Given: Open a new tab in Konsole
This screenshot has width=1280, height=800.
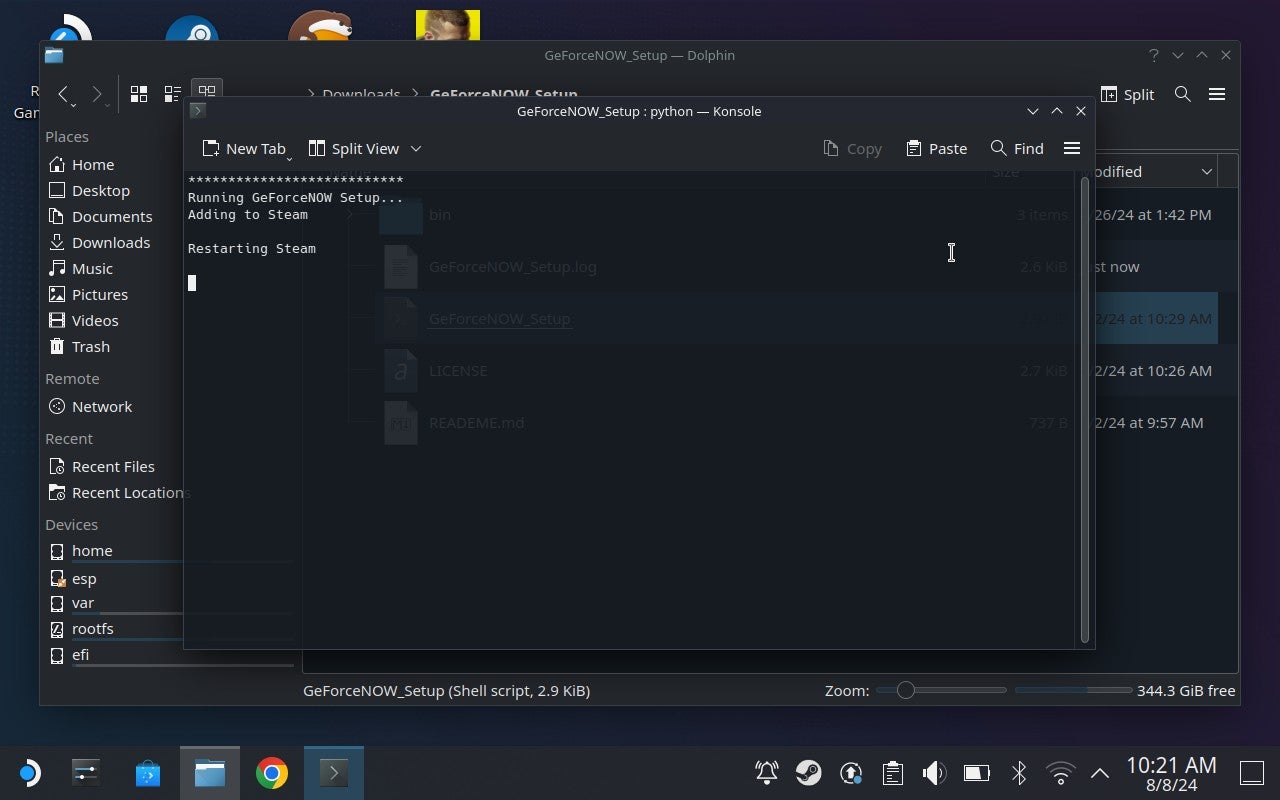Looking at the screenshot, I should pyautogui.click(x=245, y=148).
